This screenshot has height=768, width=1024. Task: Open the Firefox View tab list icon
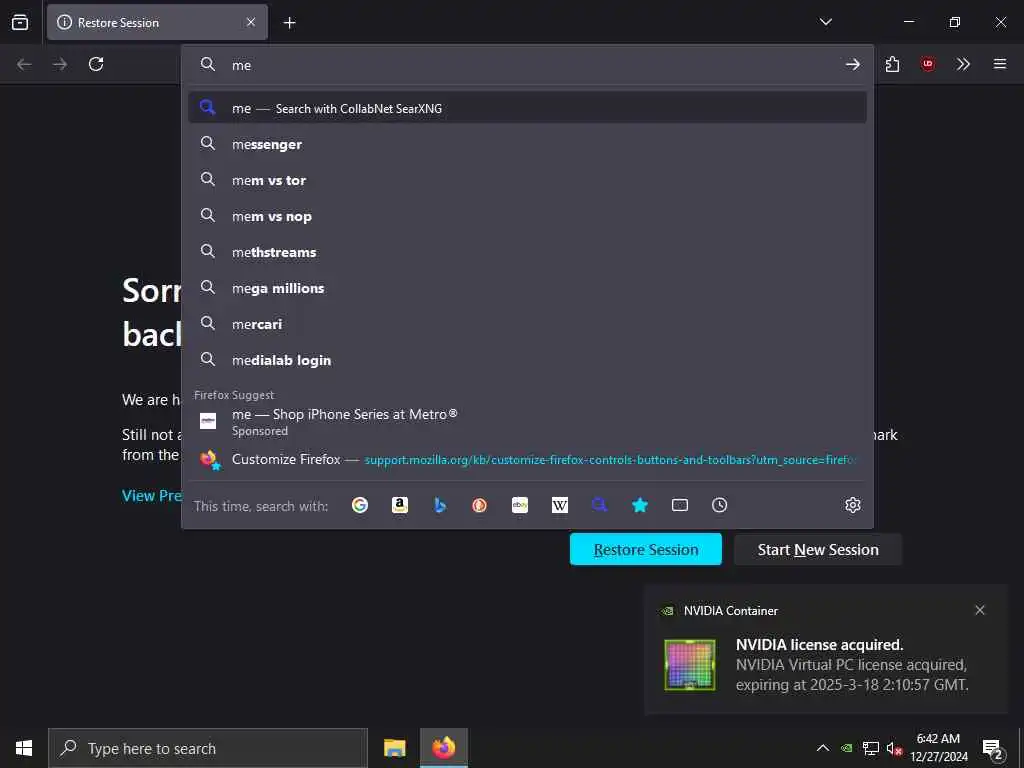(20, 22)
